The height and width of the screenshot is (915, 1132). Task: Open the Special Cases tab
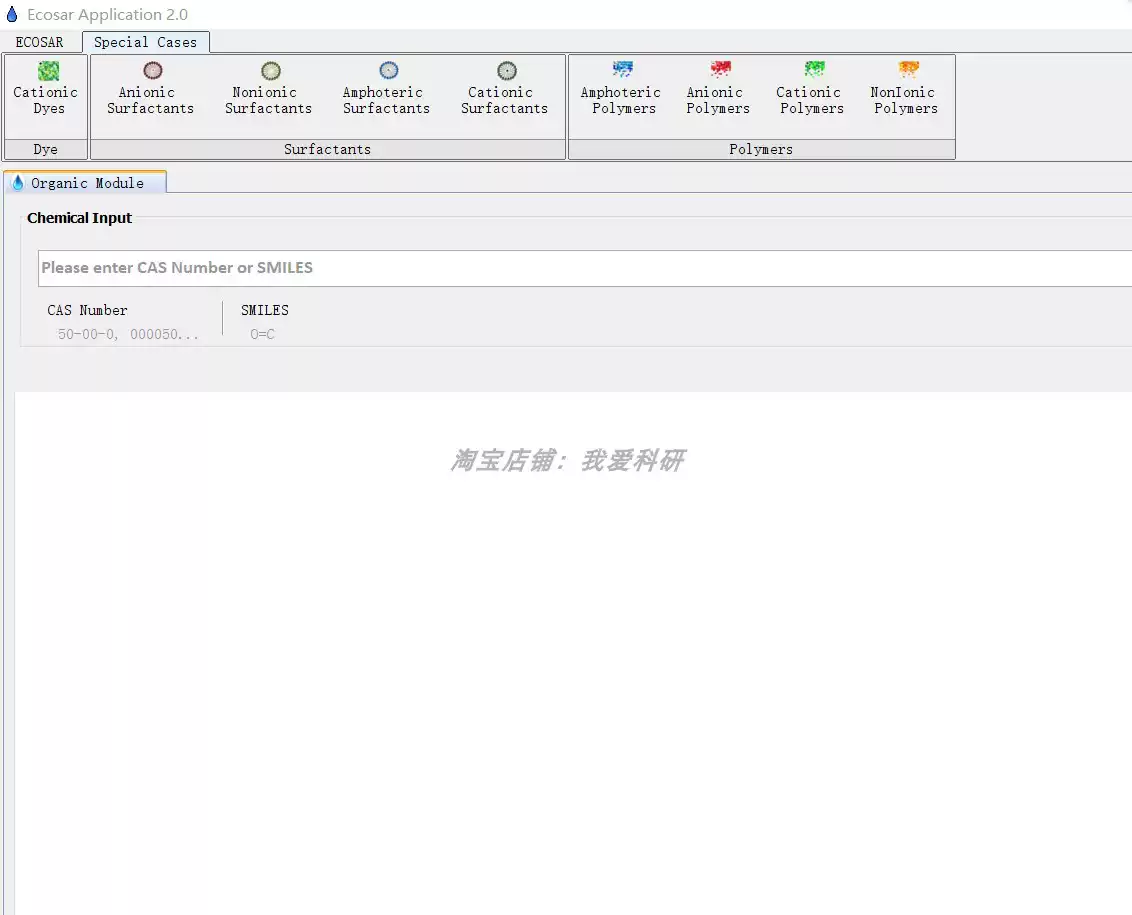pos(146,42)
